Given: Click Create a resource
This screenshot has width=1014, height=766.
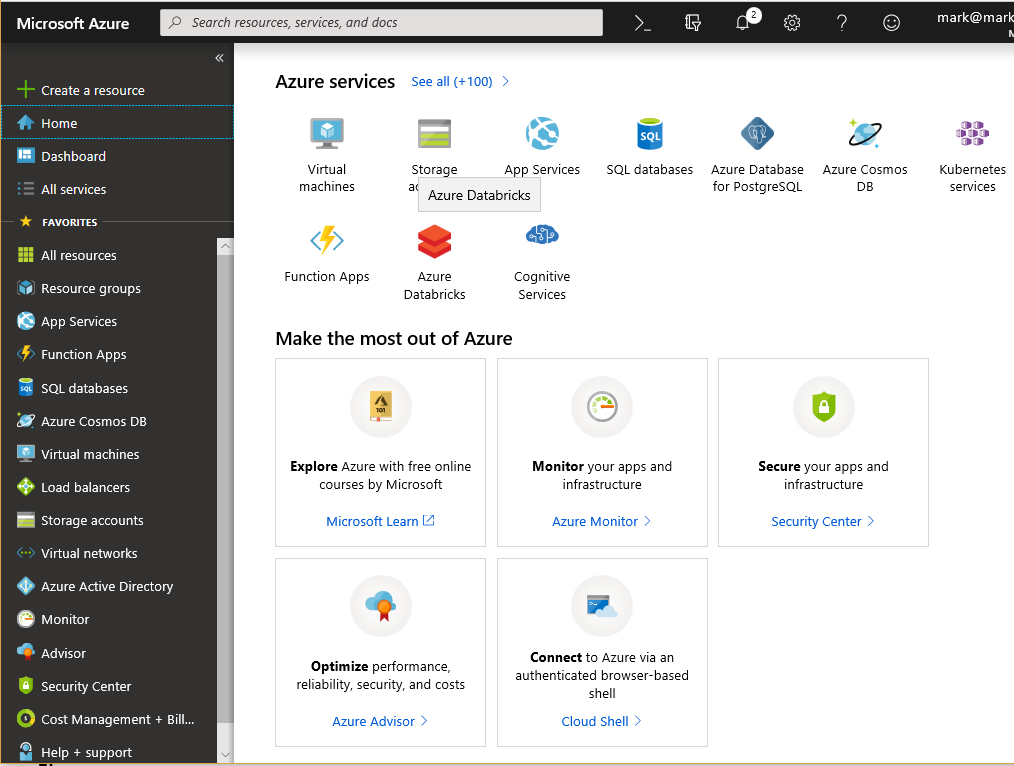Looking at the screenshot, I should 92,90.
